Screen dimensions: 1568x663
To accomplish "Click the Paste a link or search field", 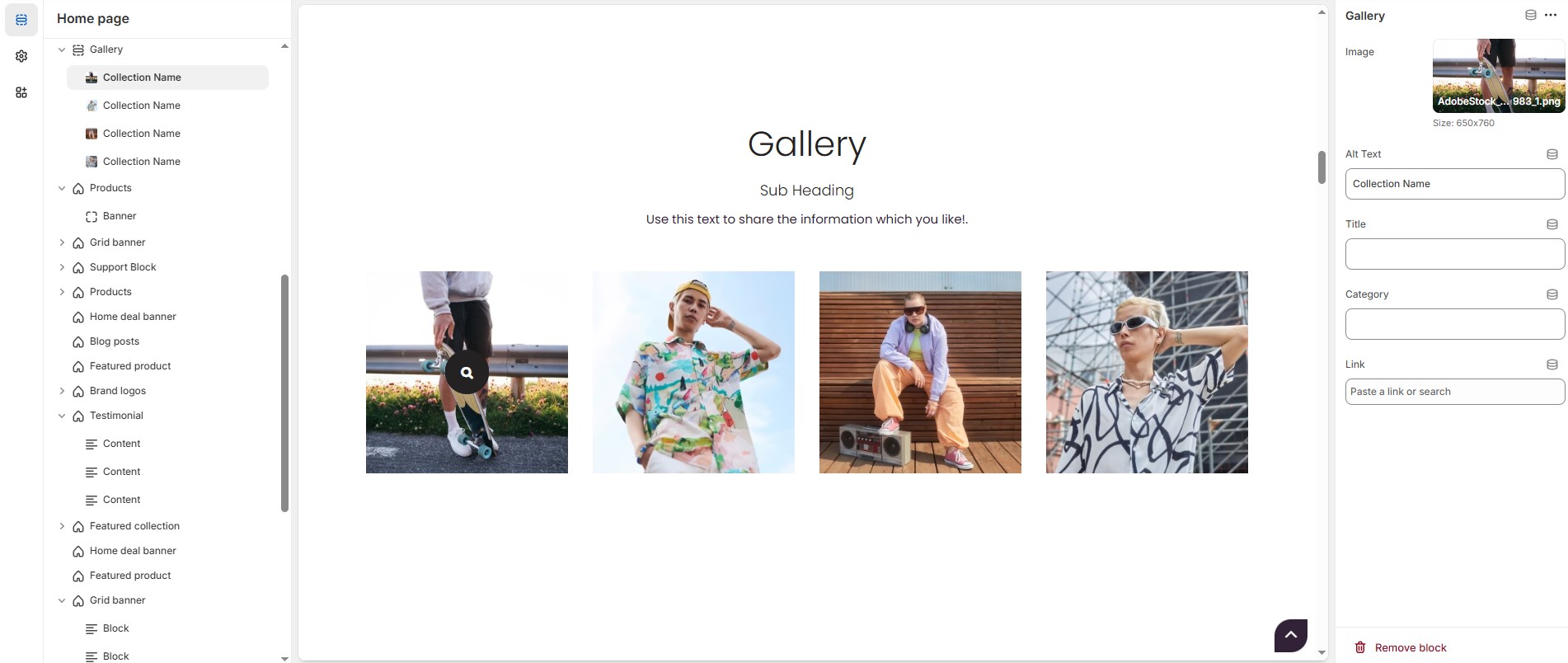I will [1454, 392].
